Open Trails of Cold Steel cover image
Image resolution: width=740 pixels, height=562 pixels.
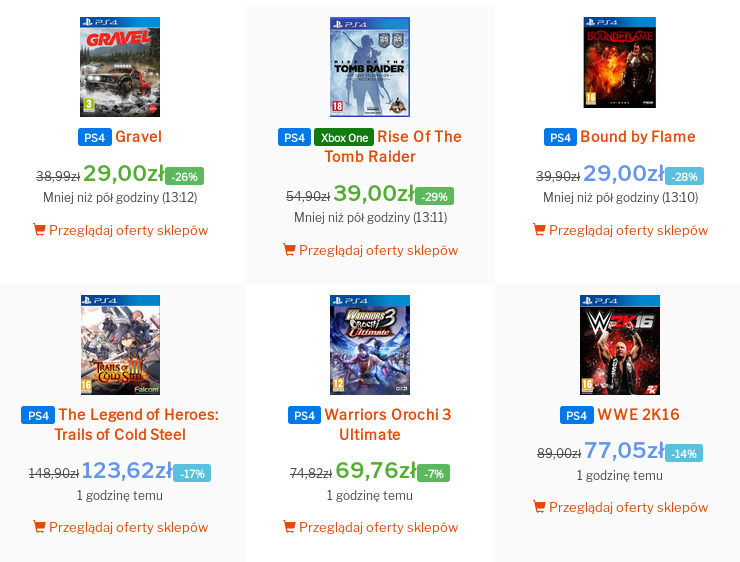pos(120,345)
